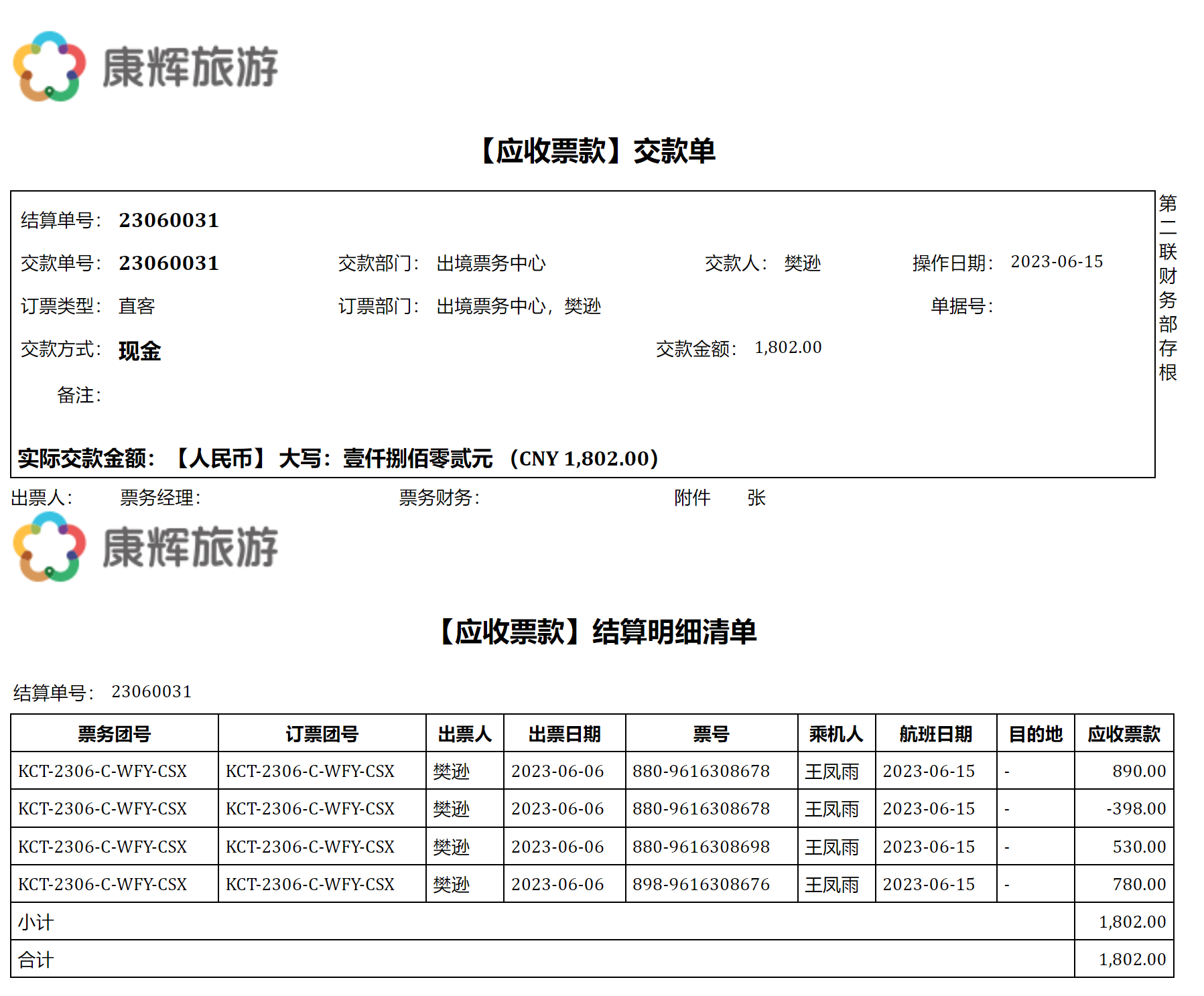Select ticket number 880-9616308698 cell
Image resolution: width=1204 pixels, height=996 pixels.
(701, 847)
